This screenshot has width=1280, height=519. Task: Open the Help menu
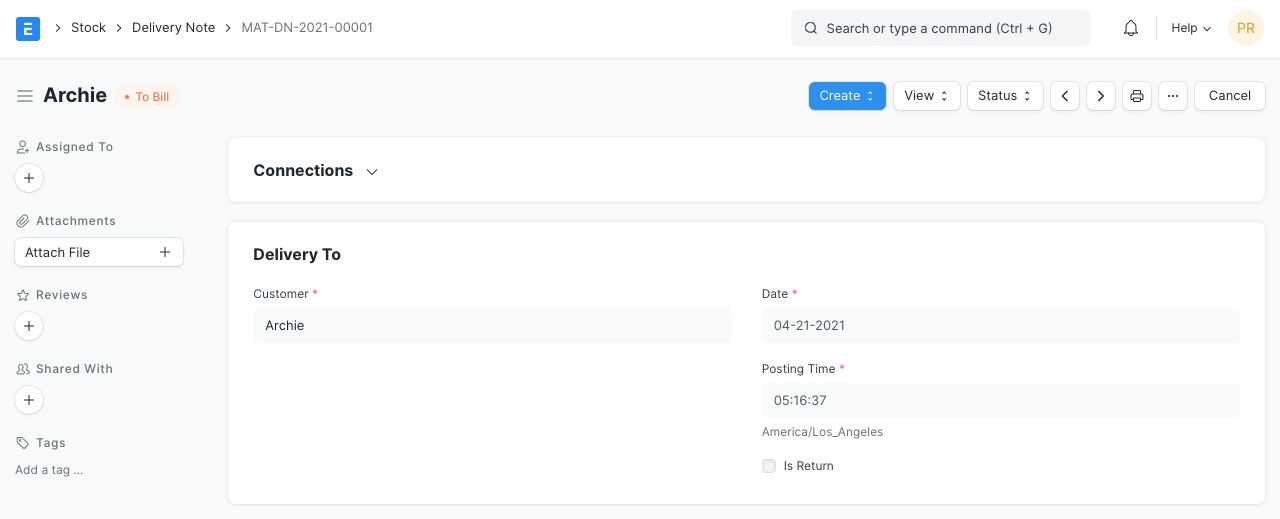(1191, 28)
